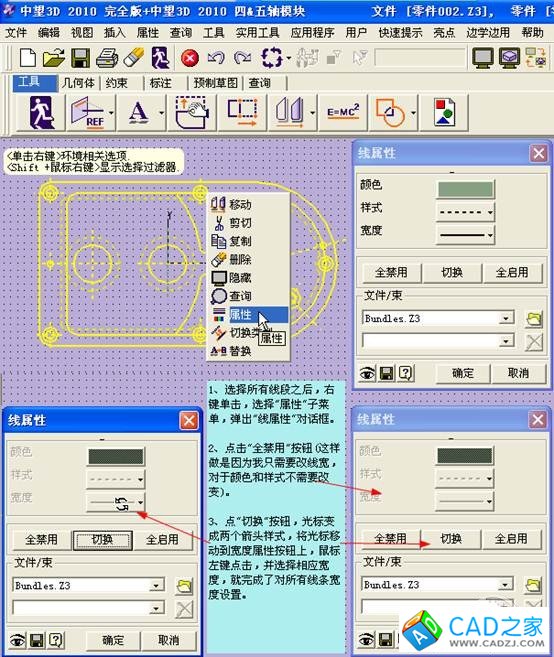Click the square and circle shapes icon
Image resolution: width=554 pixels, height=657 pixels.
[x=390, y=112]
